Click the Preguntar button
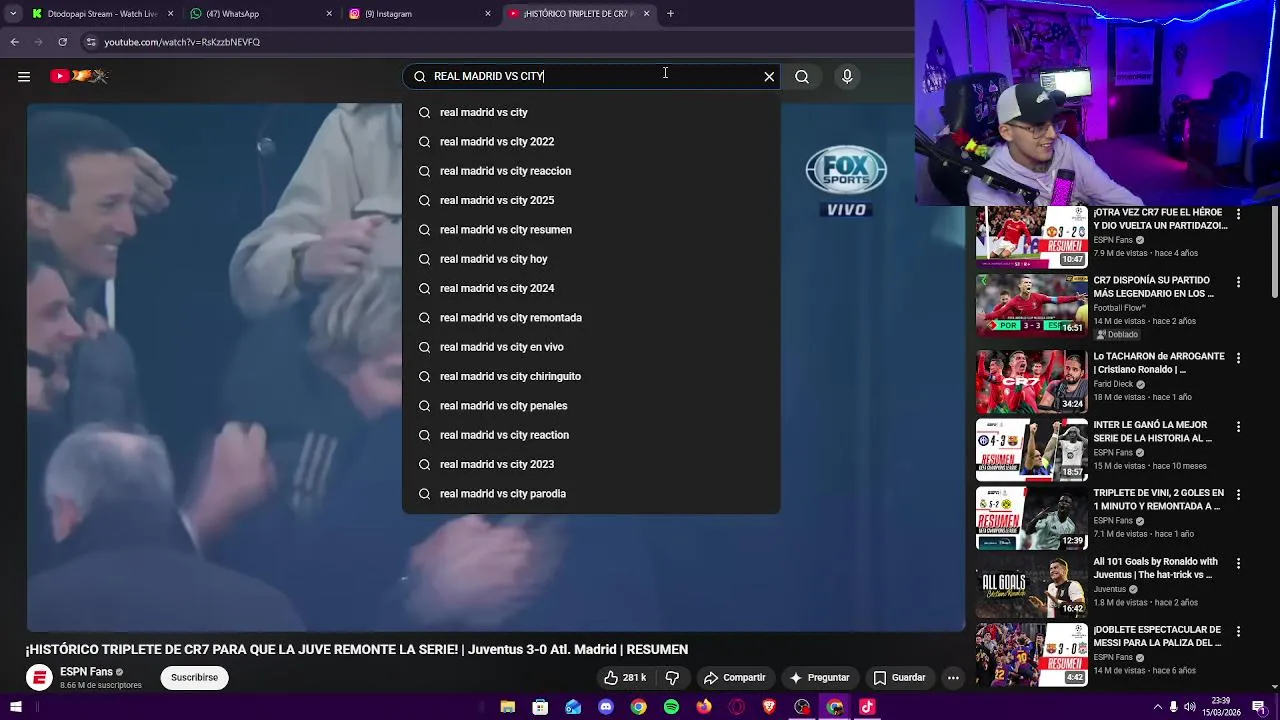The image size is (1280, 720). pos(819,678)
